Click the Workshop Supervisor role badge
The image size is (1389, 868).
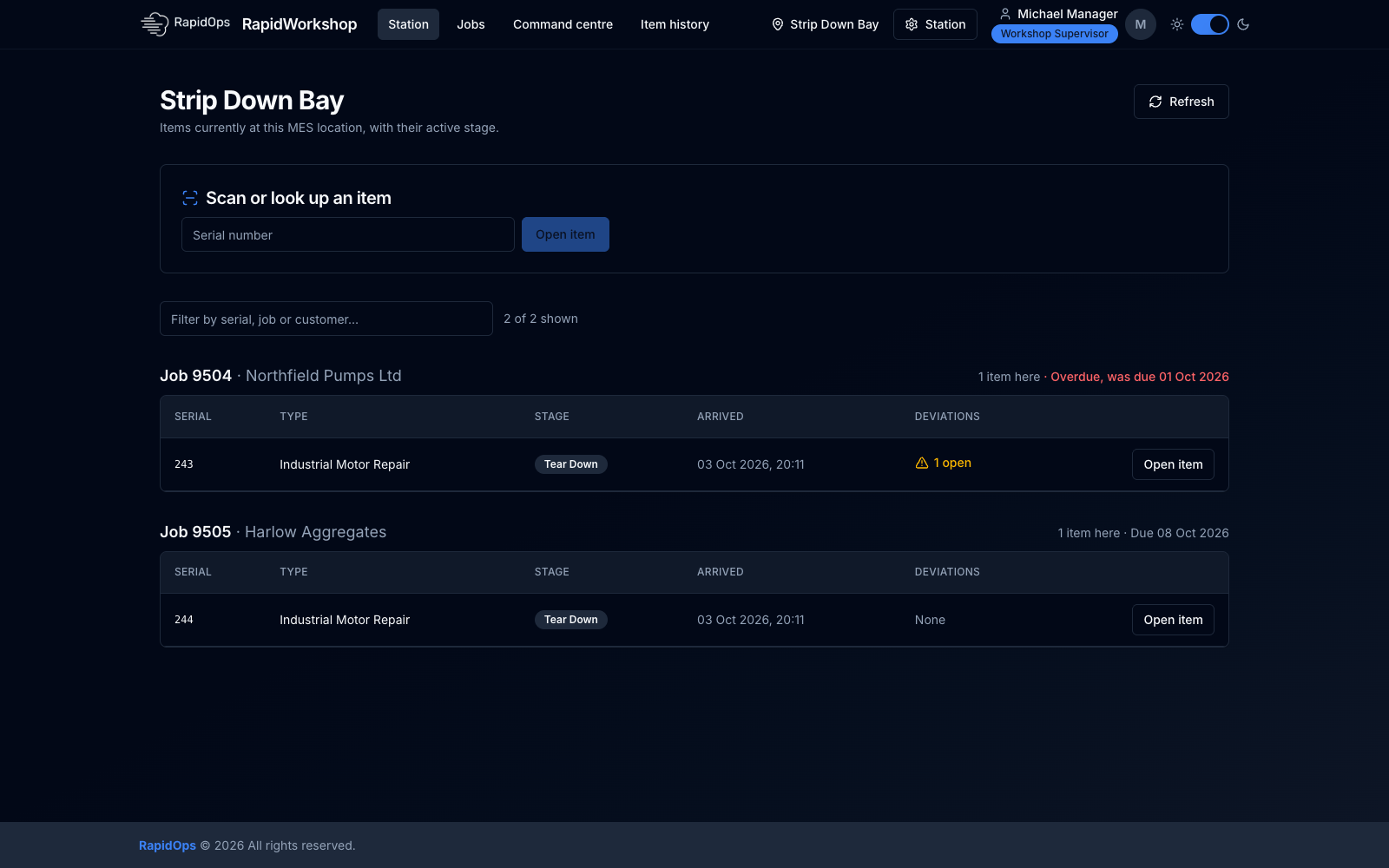pyautogui.click(x=1054, y=34)
